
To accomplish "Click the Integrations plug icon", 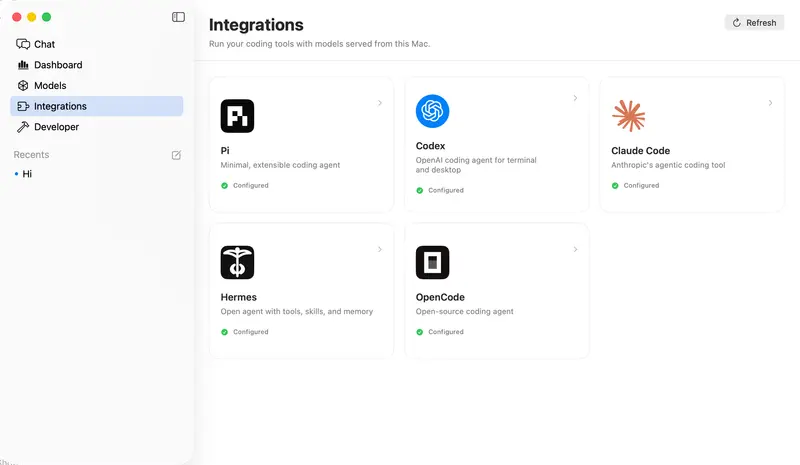I will [x=23, y=106].
